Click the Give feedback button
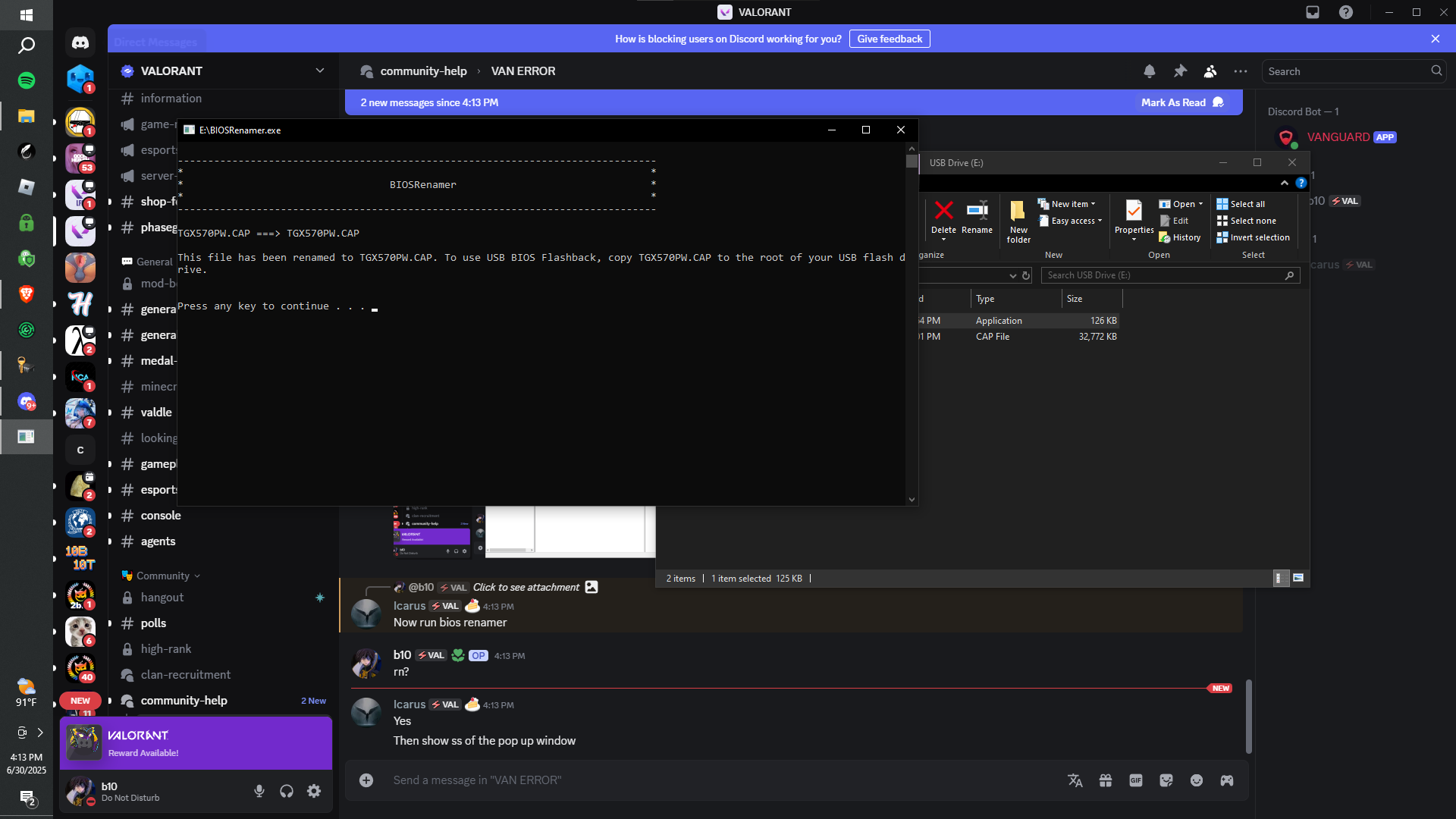 click(890, 39)
